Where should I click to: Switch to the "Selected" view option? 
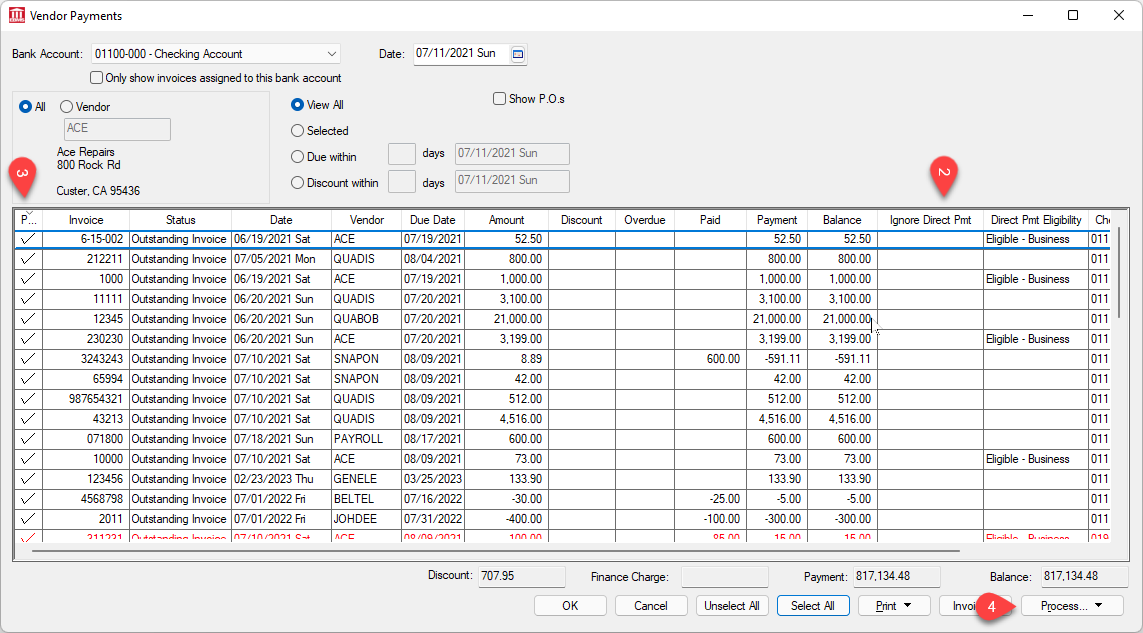coord(297,130)
